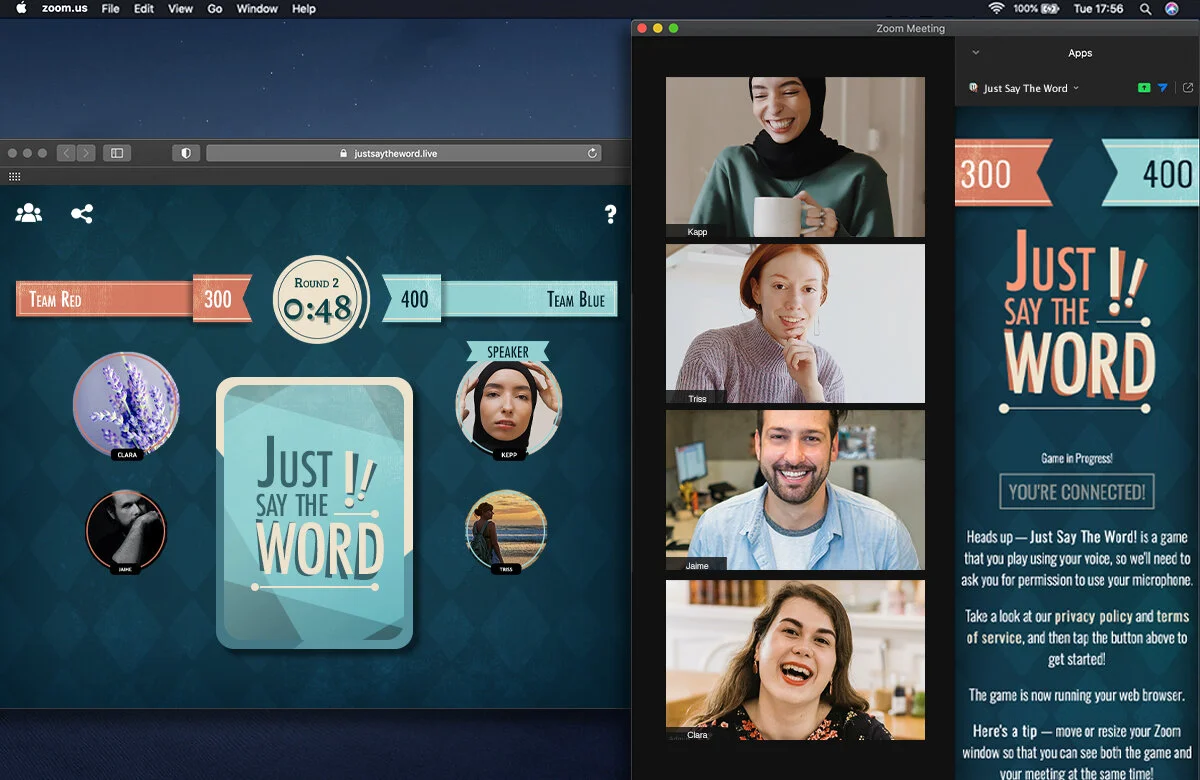Click Team Blue's 400 score in the game

coord(412,299)
